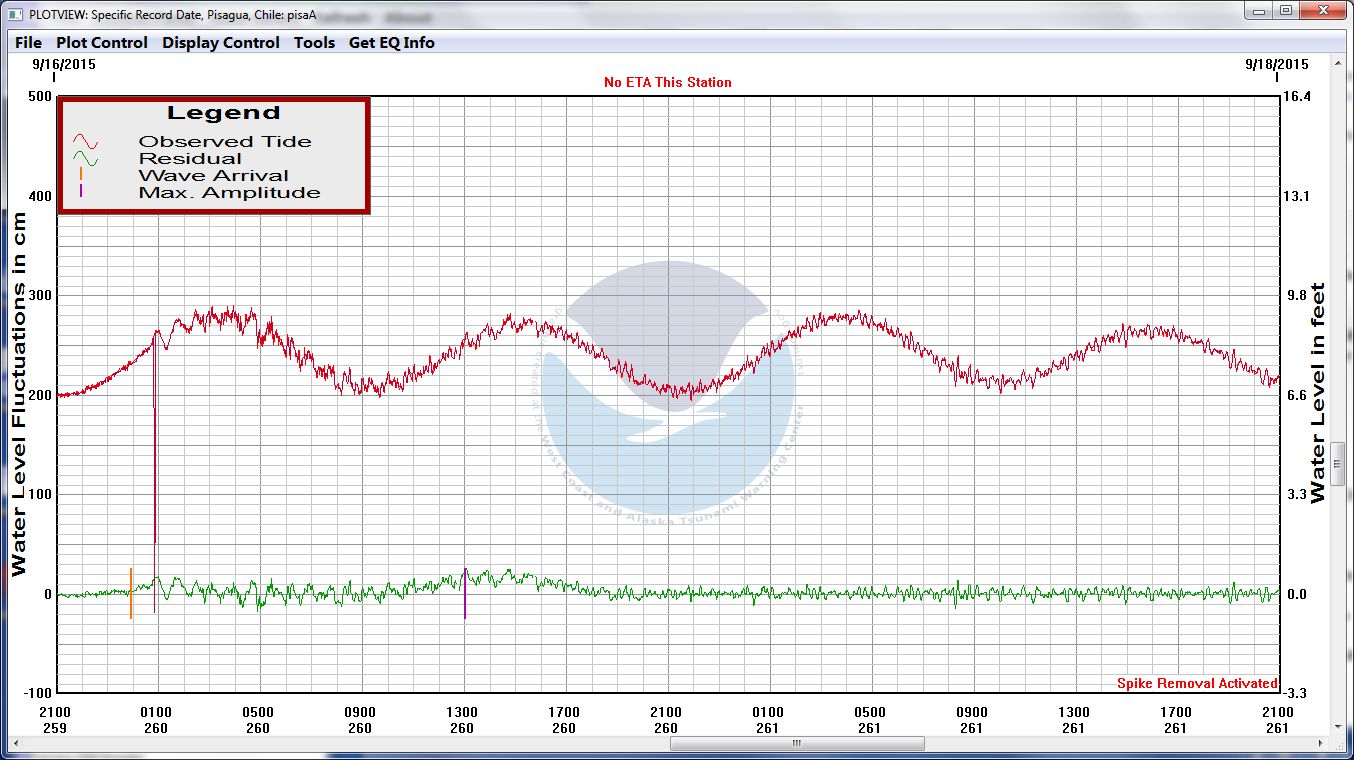Click the 'Legend' title text
This screenshot has width=1354, height=760.
223,113
